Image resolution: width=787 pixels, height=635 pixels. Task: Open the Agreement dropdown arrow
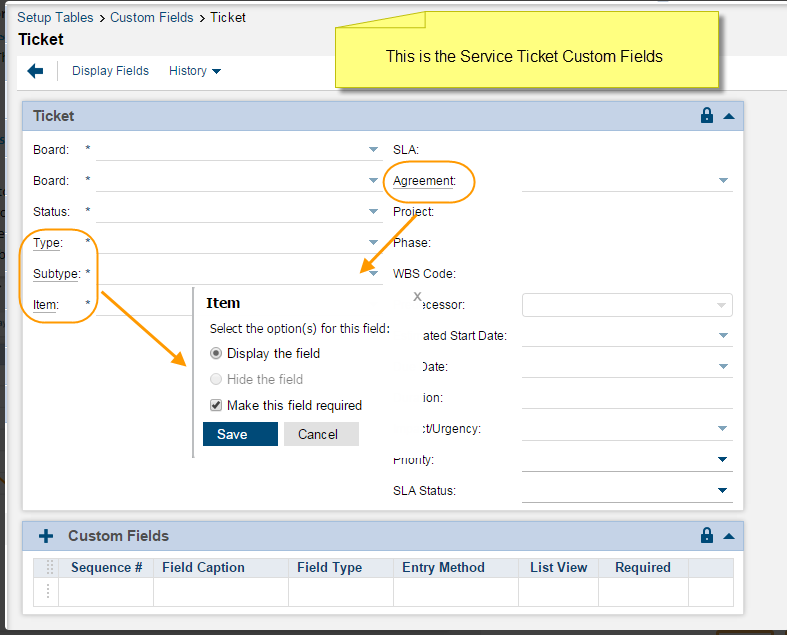pos(722,181)
